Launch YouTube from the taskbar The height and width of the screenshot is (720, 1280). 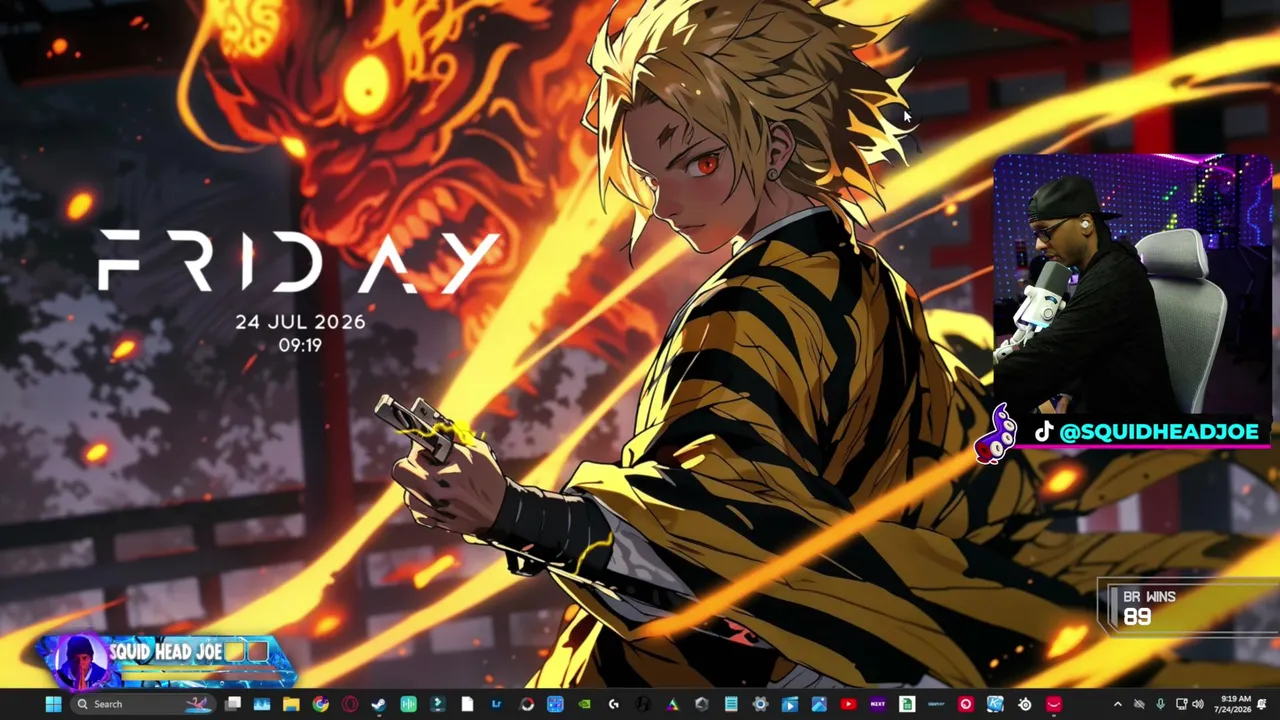pyautogui.click(x=848, y=704)
